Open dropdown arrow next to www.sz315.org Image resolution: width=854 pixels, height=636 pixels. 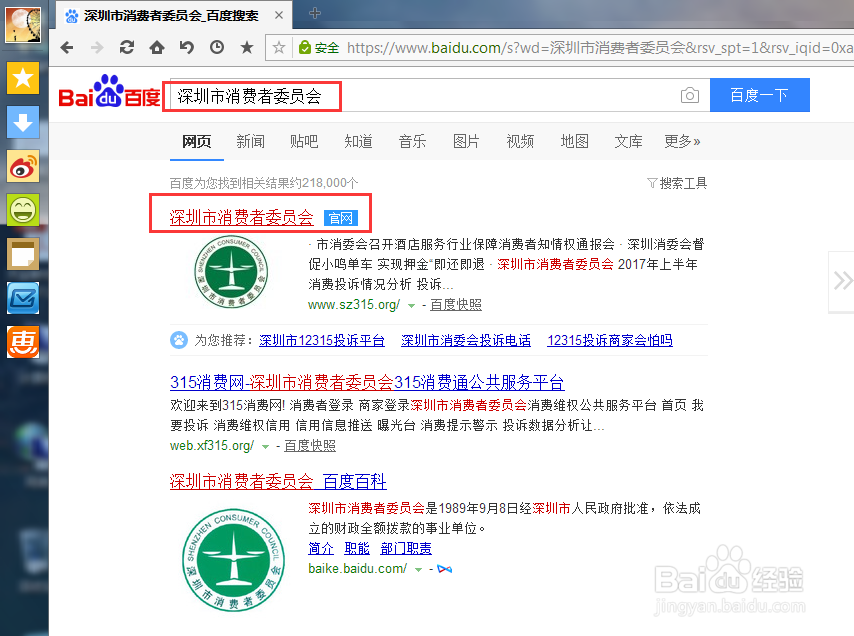tap(411, 305)
